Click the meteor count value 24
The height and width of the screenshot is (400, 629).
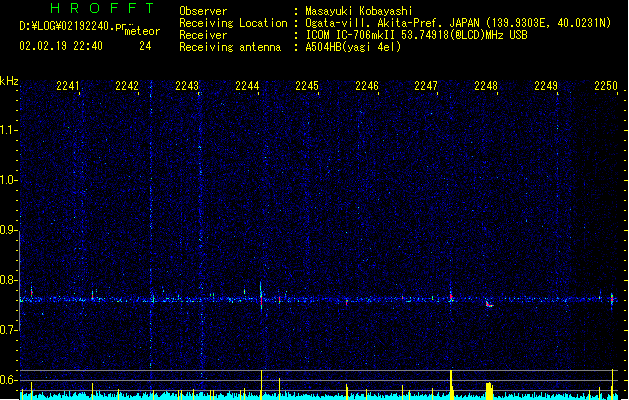click(x=145, y=46)
